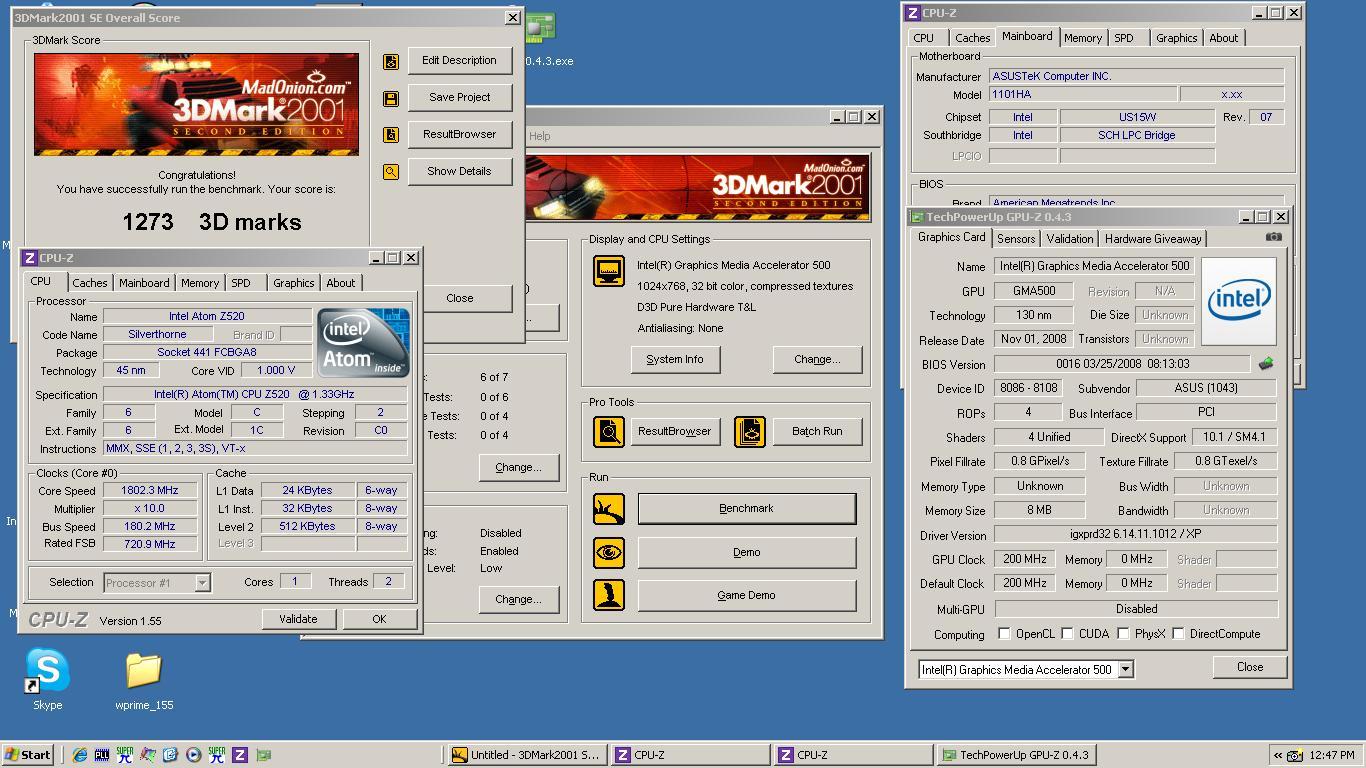Screen dimensions: 1366x768
Task: Click the Save Project button
Action: 459,98
